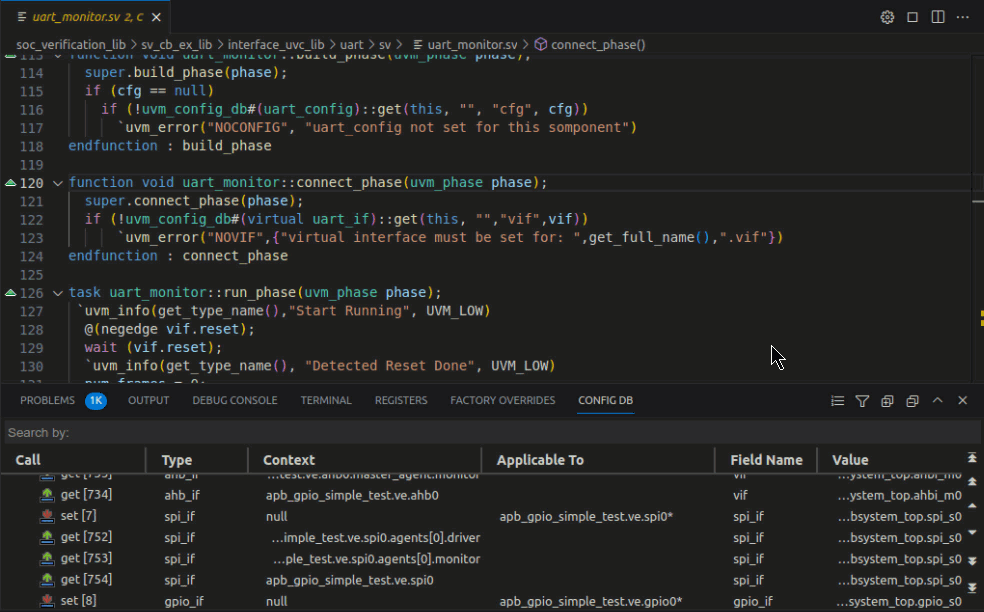Open the settings gear icon top right

pyautogui.click(x=887, y=17)
